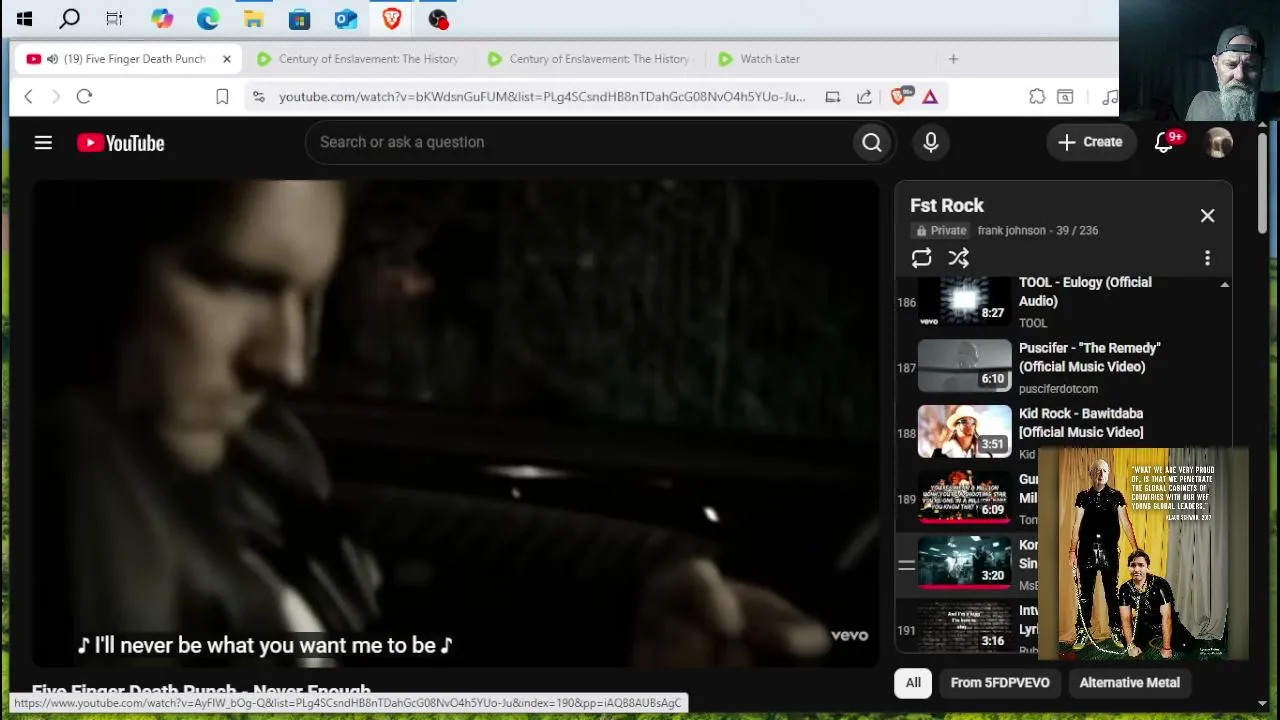This screenshot has height=720, width=1280.
Task: Open YouTube notifications bell
Action: pyautogui.click(x=1164, y=142)
